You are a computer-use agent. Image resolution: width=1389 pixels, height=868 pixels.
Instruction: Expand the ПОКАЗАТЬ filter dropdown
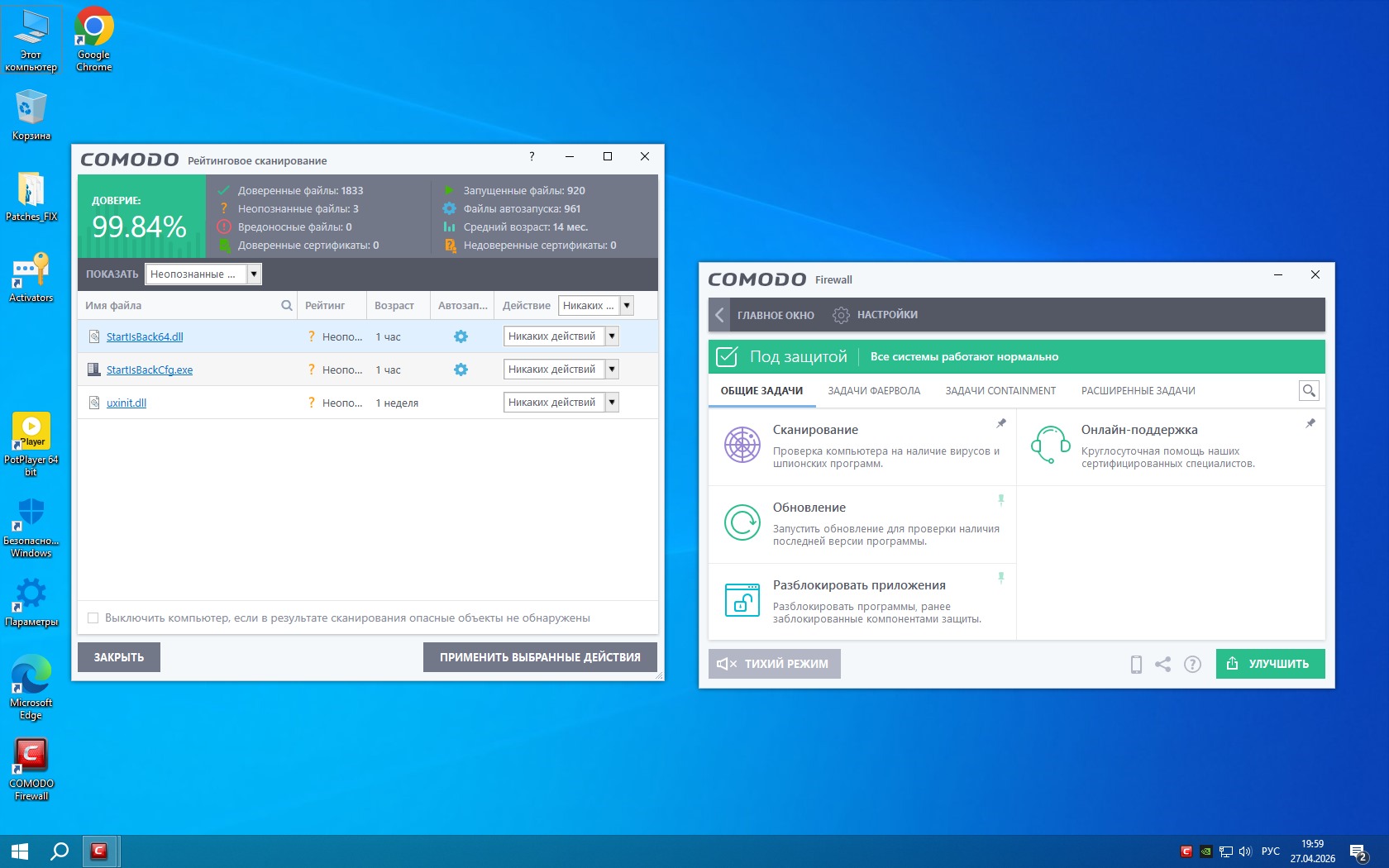[255, 274]
